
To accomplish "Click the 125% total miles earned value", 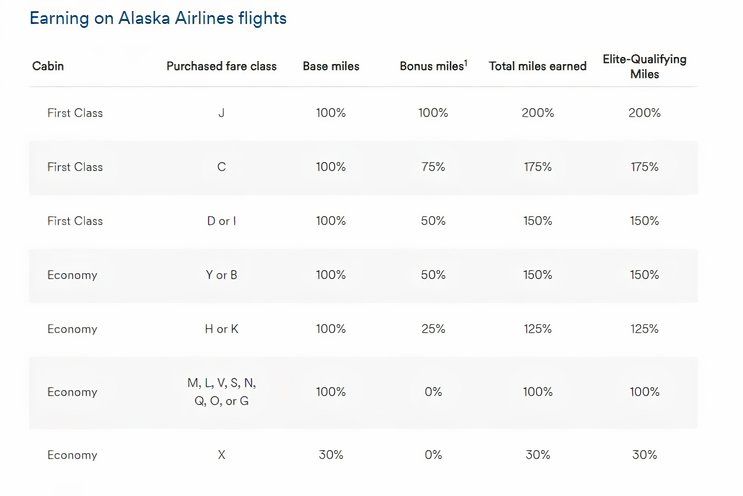I will pyautogui.click(x=537, y=329).
